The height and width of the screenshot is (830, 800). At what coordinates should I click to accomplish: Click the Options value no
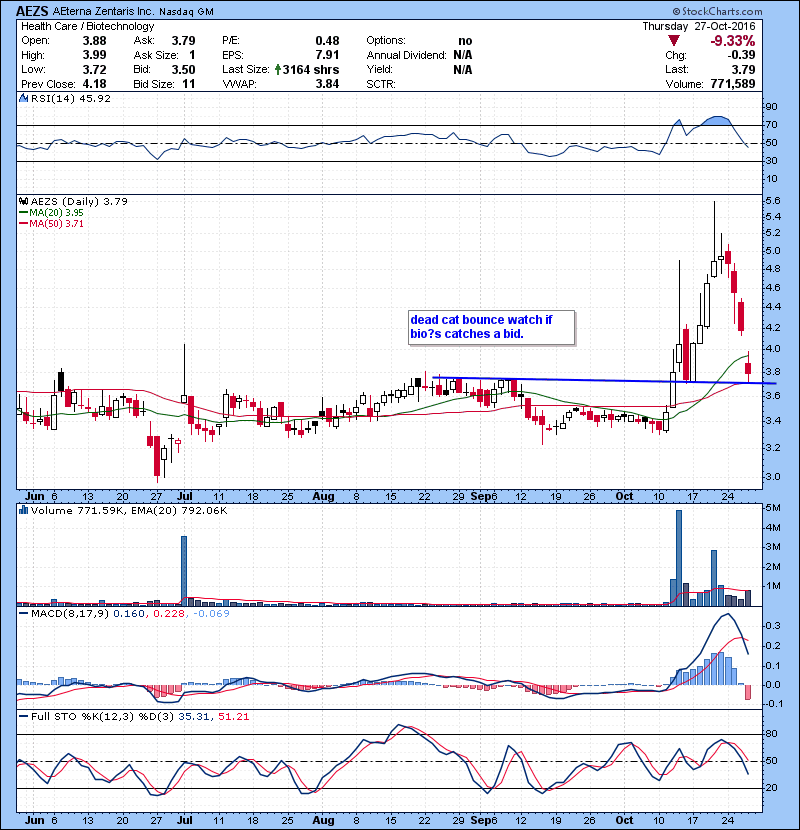pos(465,41)
